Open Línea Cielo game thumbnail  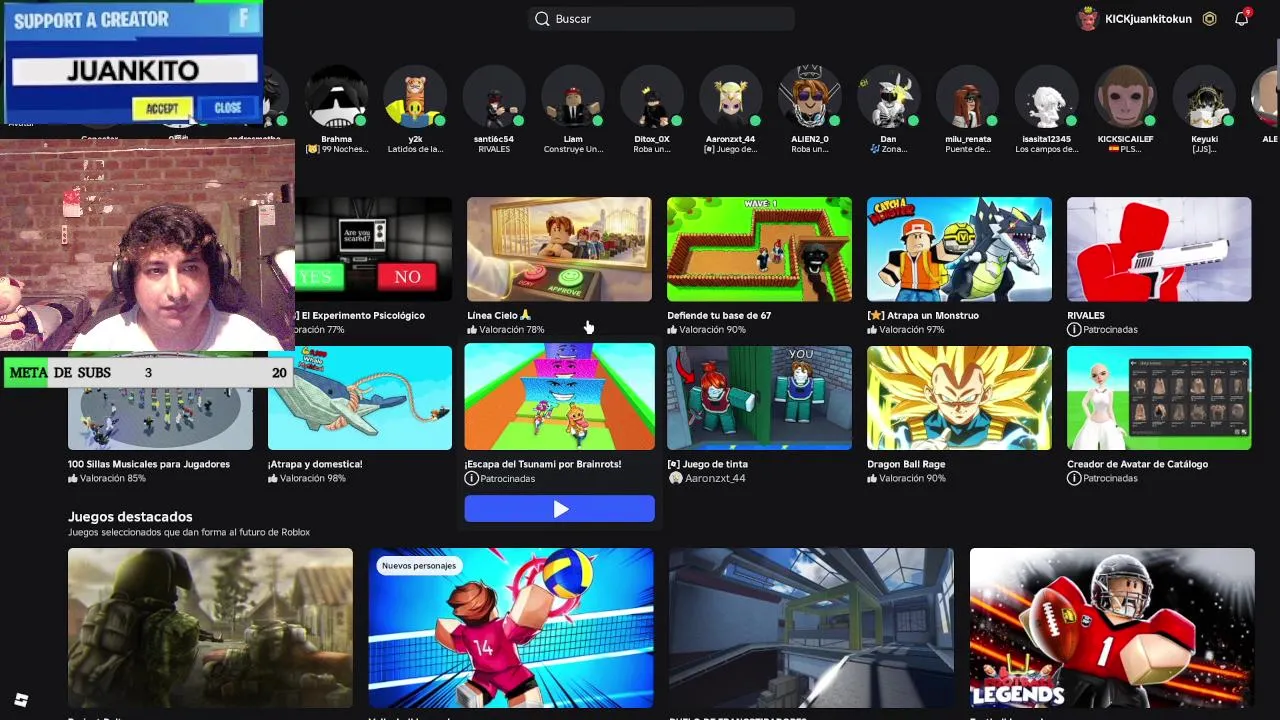pos(559,249)
